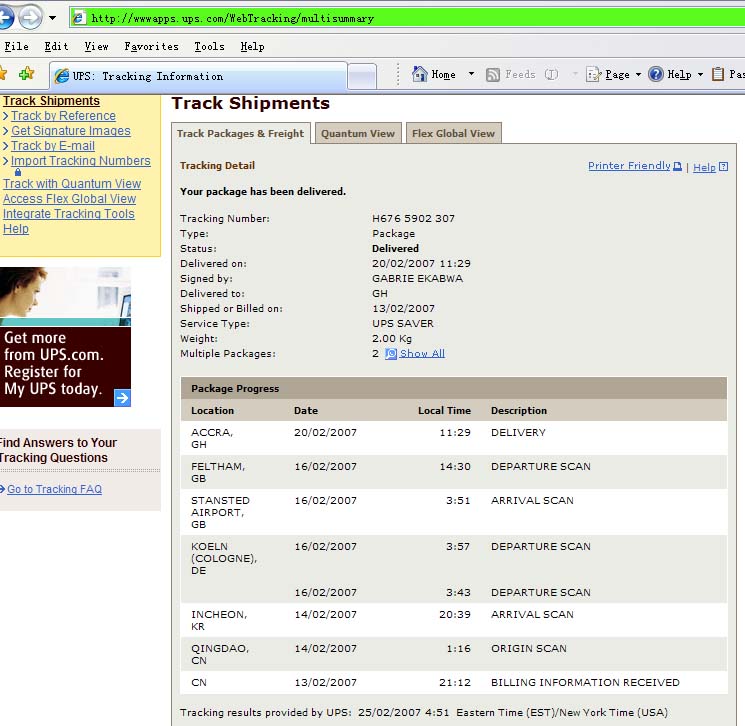This screenshot has width=745, height=726.
Task: Open the Tools menu
Action: (x=209, y=46)
